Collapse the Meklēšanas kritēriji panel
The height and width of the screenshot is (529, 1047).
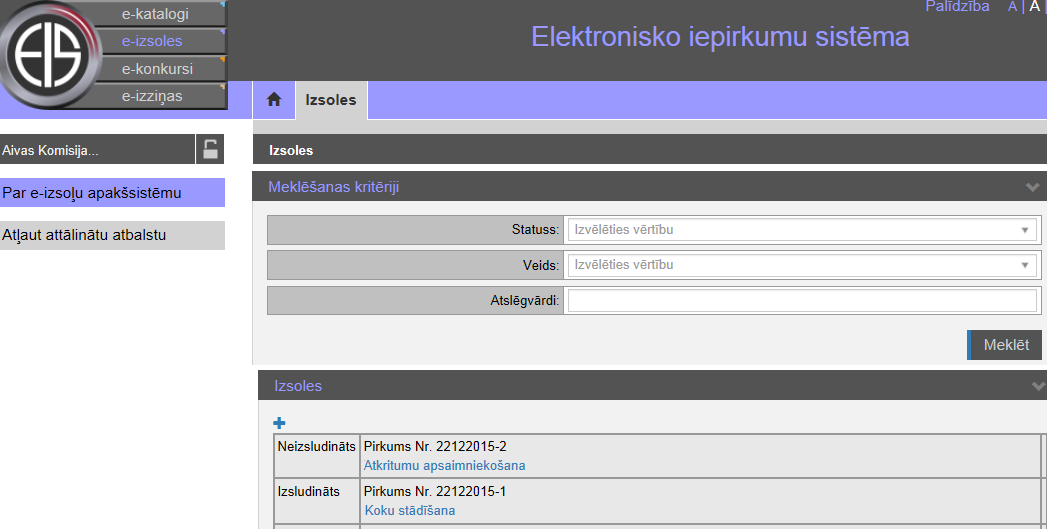point(1033,187)
